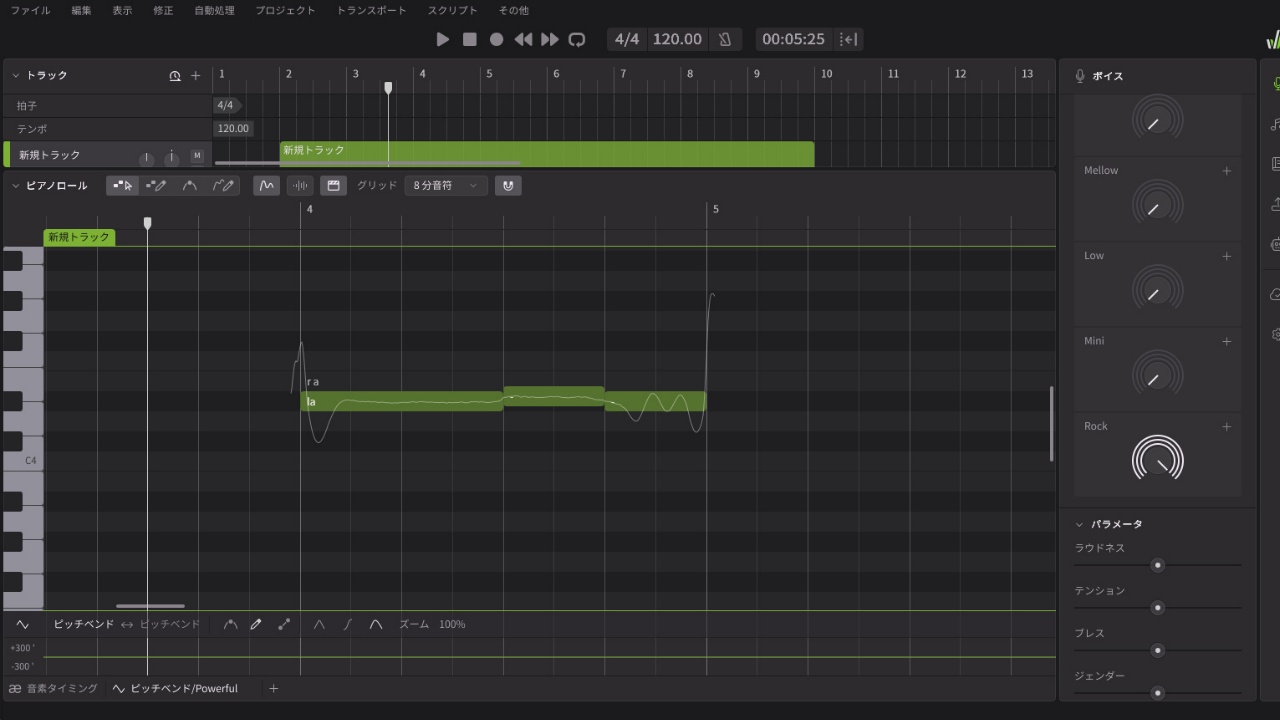1280x720 pixels.
Task: Click the waveform display icon in piano roll toolbar
Action: (300, 185)
